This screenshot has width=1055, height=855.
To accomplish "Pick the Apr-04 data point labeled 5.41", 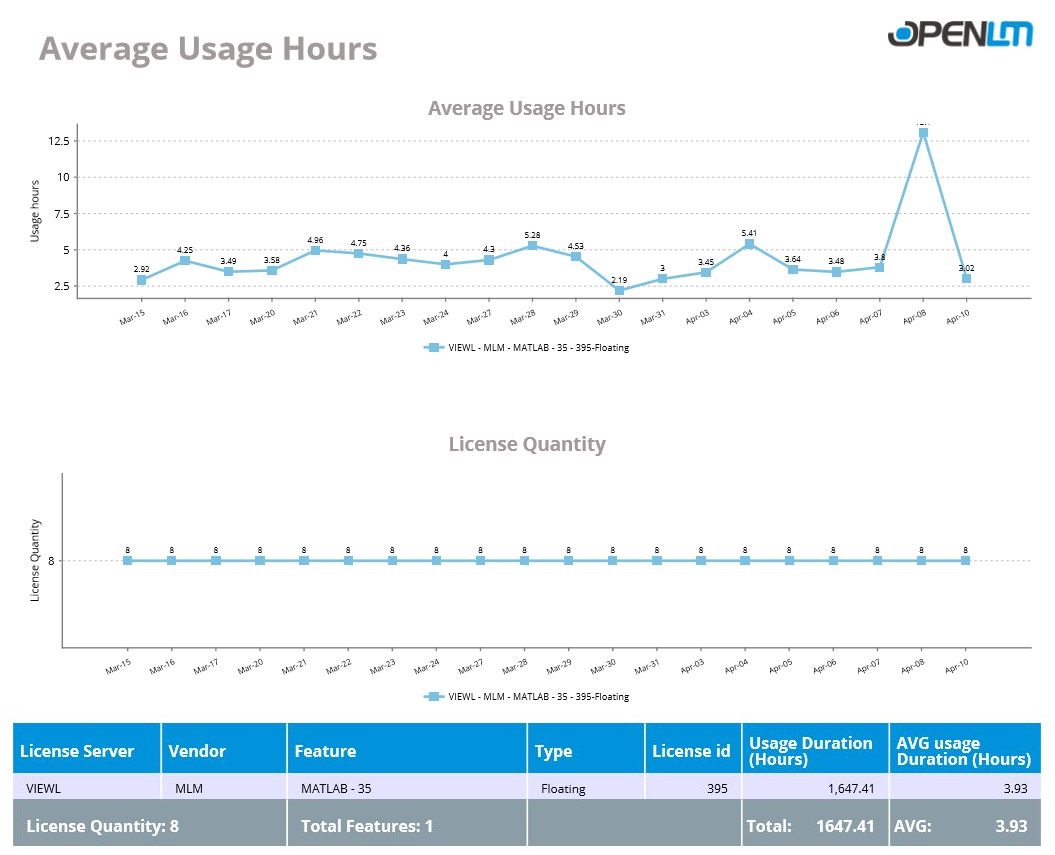I will point(749,244).
